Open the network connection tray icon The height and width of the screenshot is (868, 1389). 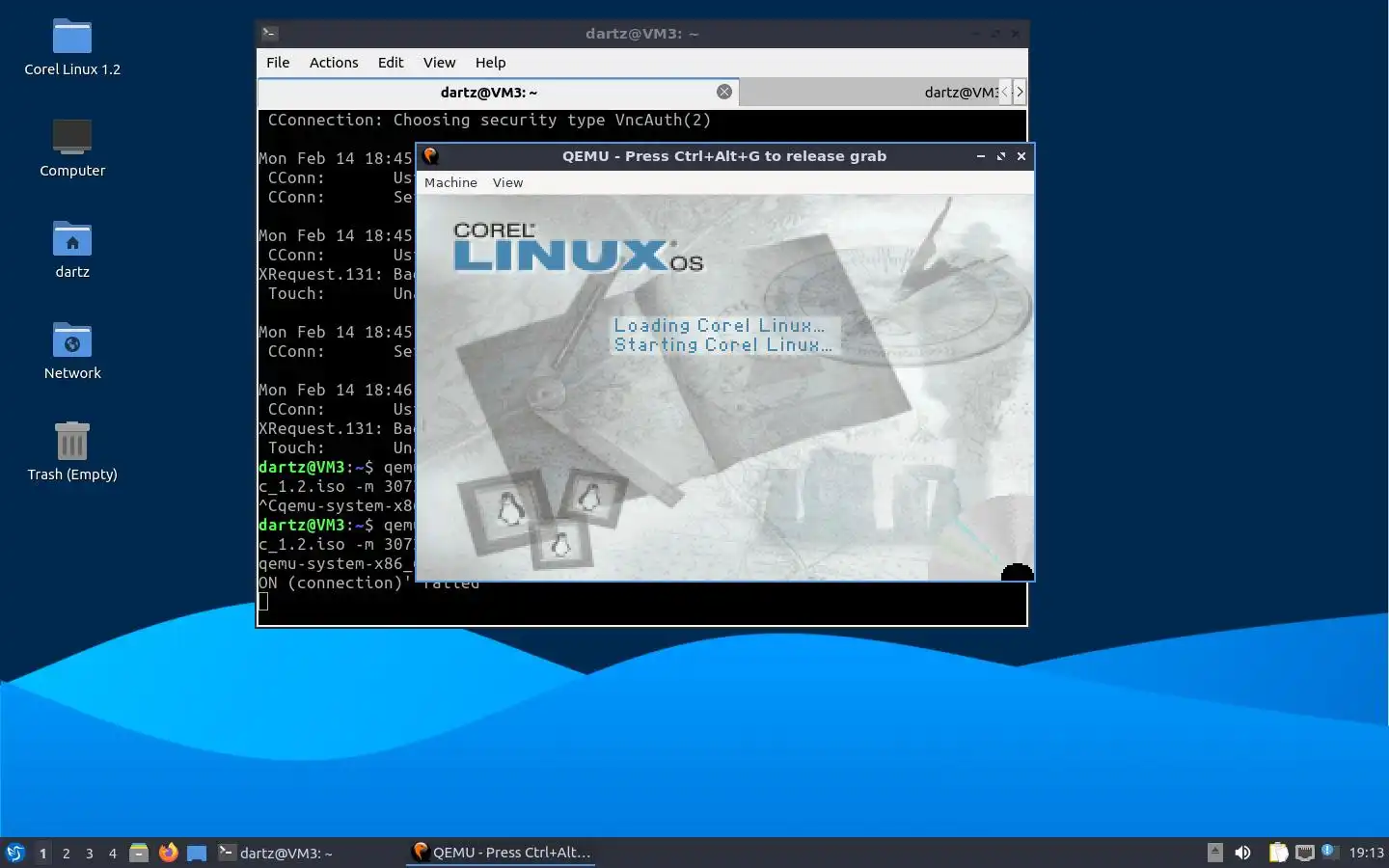1305,853
